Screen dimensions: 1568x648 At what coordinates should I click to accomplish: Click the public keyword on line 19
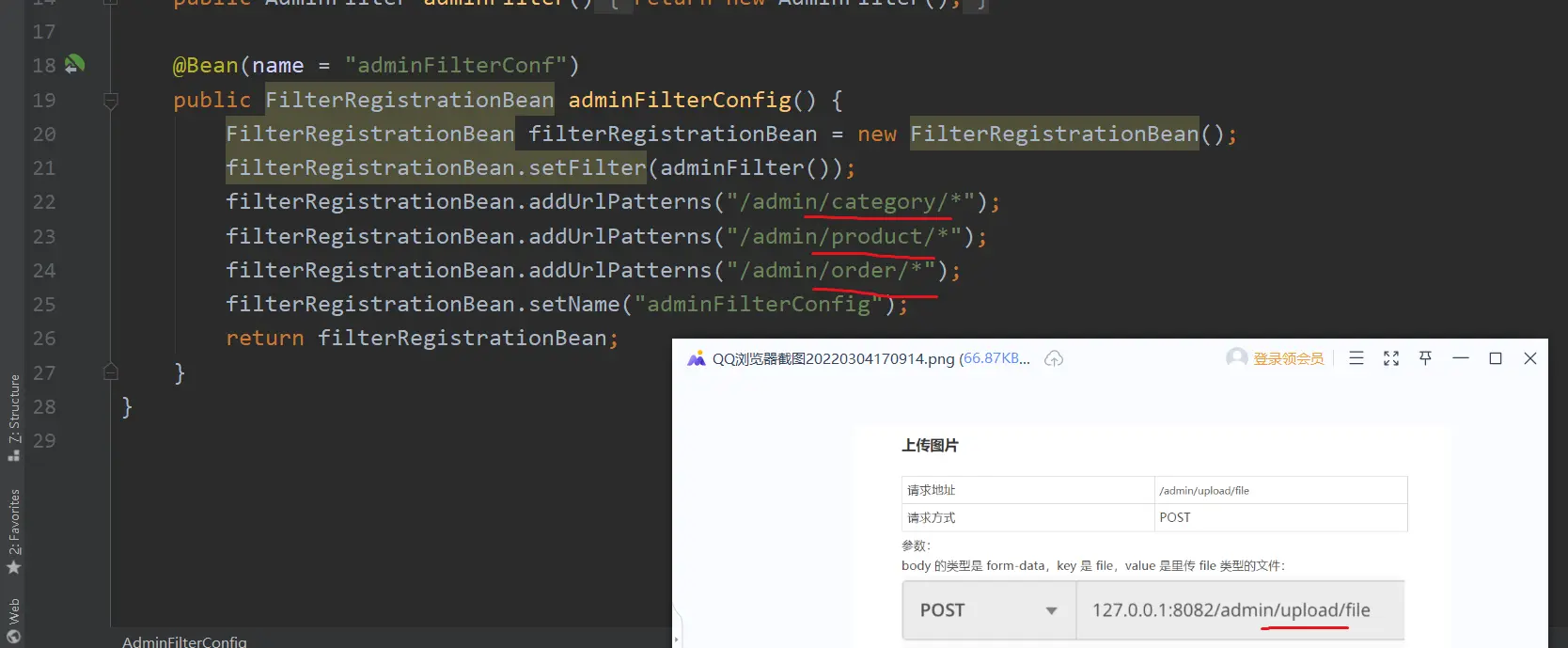pos(212,100)
